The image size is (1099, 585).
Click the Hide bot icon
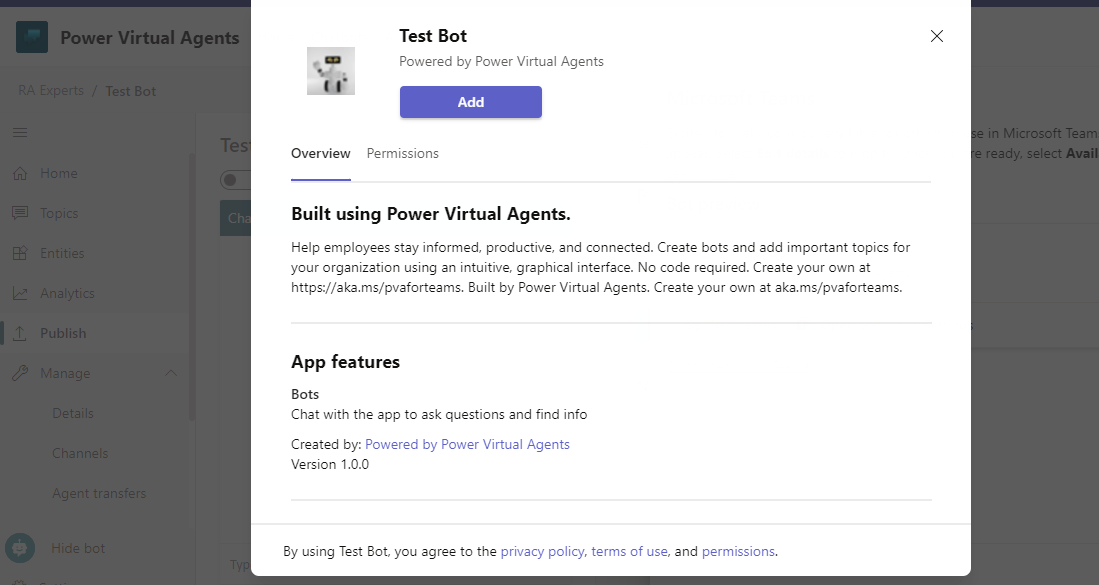[x=22, y=548]
